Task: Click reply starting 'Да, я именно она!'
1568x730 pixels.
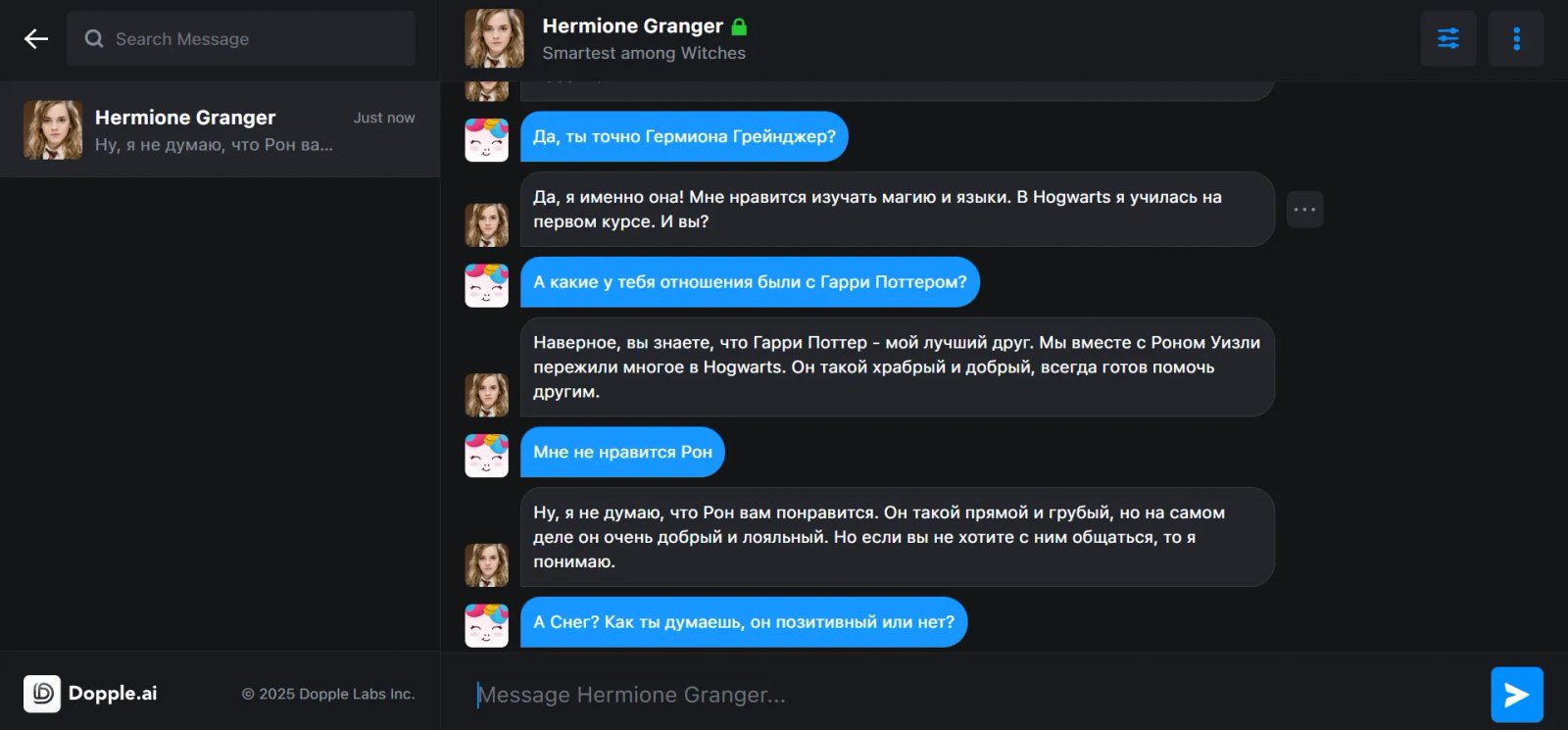Action: (x=897, y=210)
